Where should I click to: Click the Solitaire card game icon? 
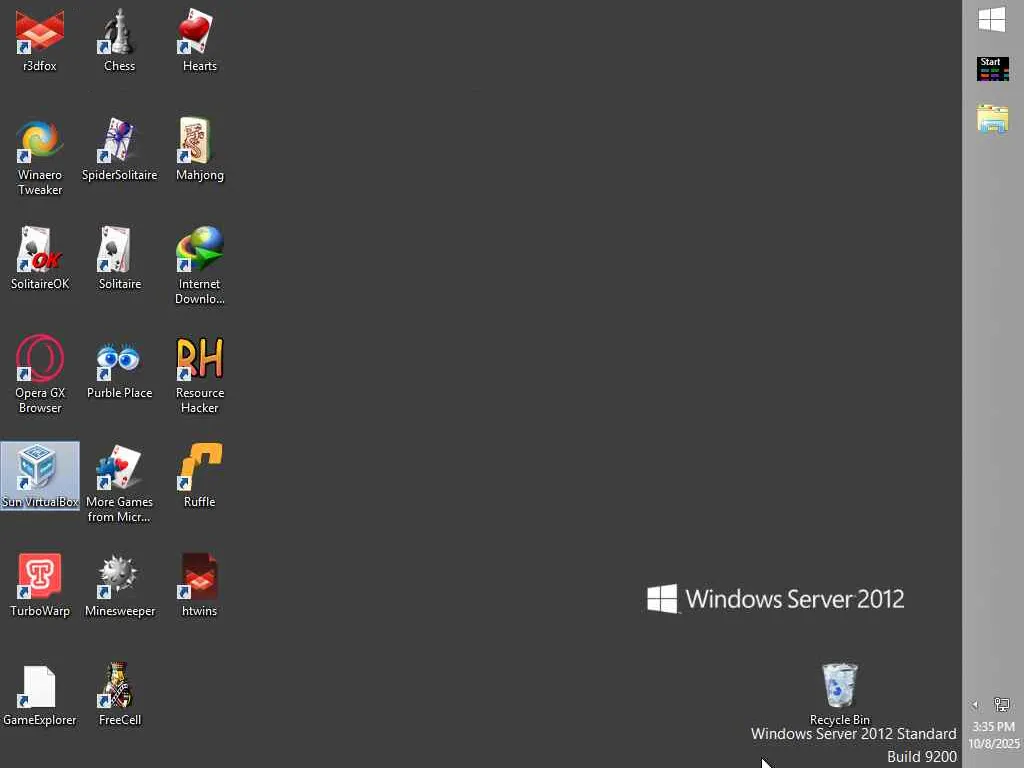coord(120,259)
